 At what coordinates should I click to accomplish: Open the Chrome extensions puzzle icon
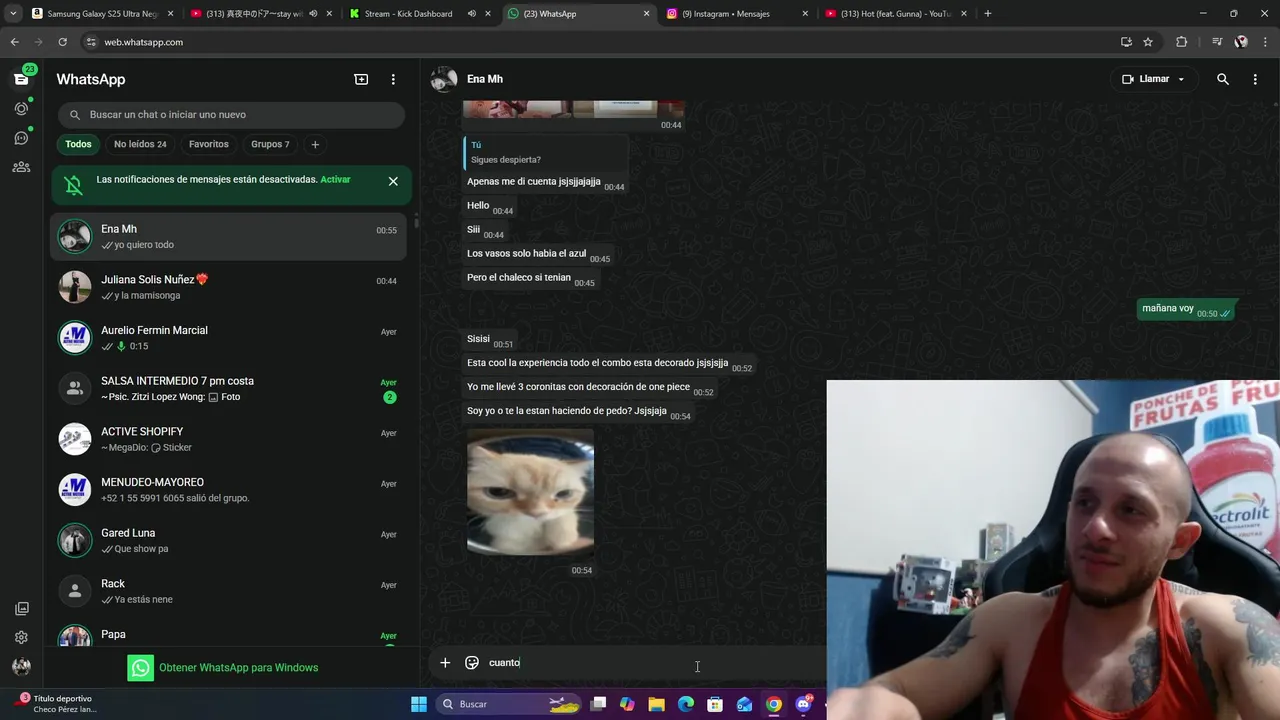(1181, 42)
